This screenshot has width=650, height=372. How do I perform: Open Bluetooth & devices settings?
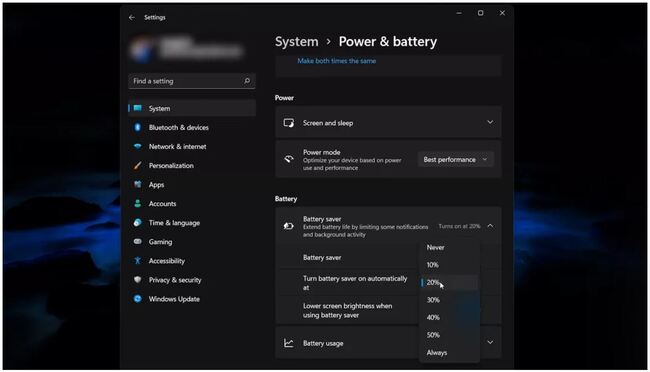coord(192,127)
